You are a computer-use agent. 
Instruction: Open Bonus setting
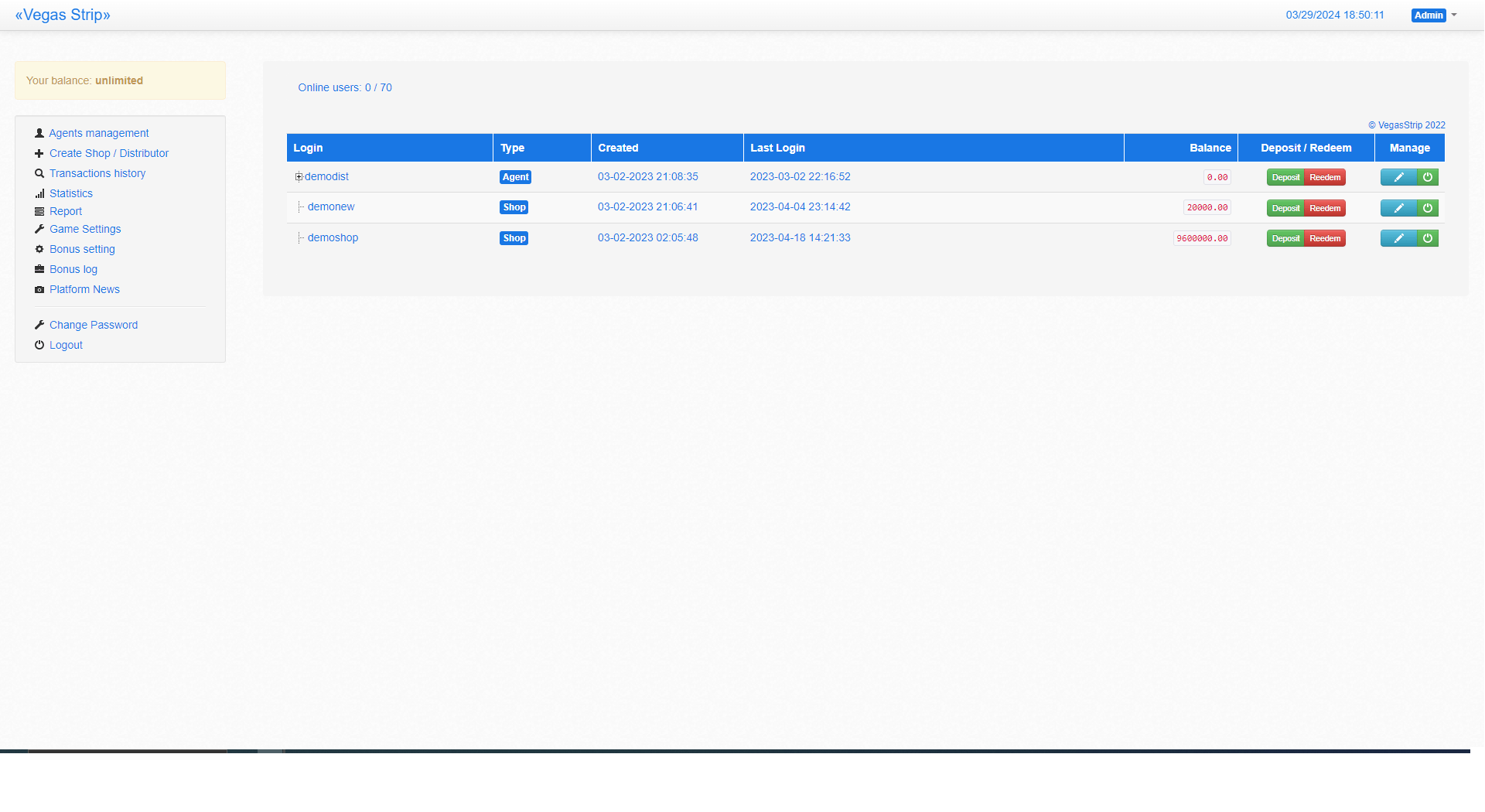point(82,249)
